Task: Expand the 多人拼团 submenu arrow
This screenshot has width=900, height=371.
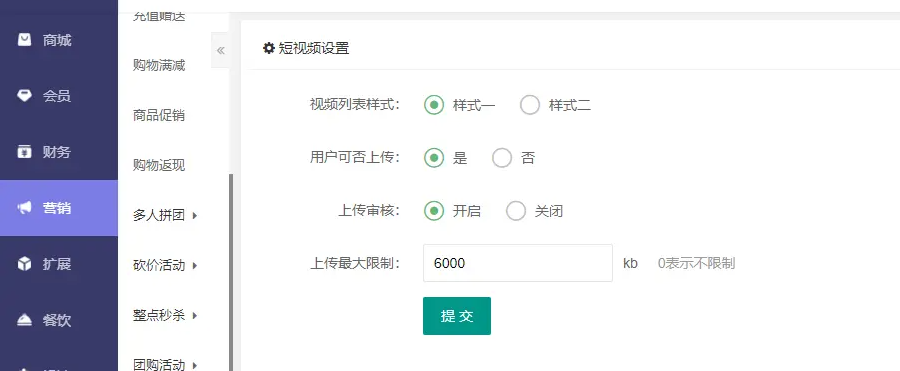Action: [x=195, y=216]
